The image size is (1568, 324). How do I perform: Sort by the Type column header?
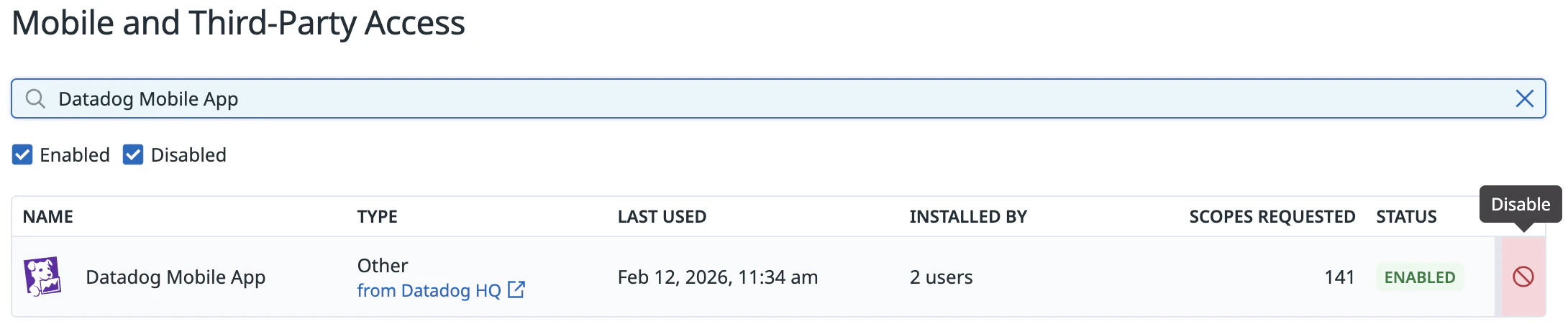pos(377,216)
